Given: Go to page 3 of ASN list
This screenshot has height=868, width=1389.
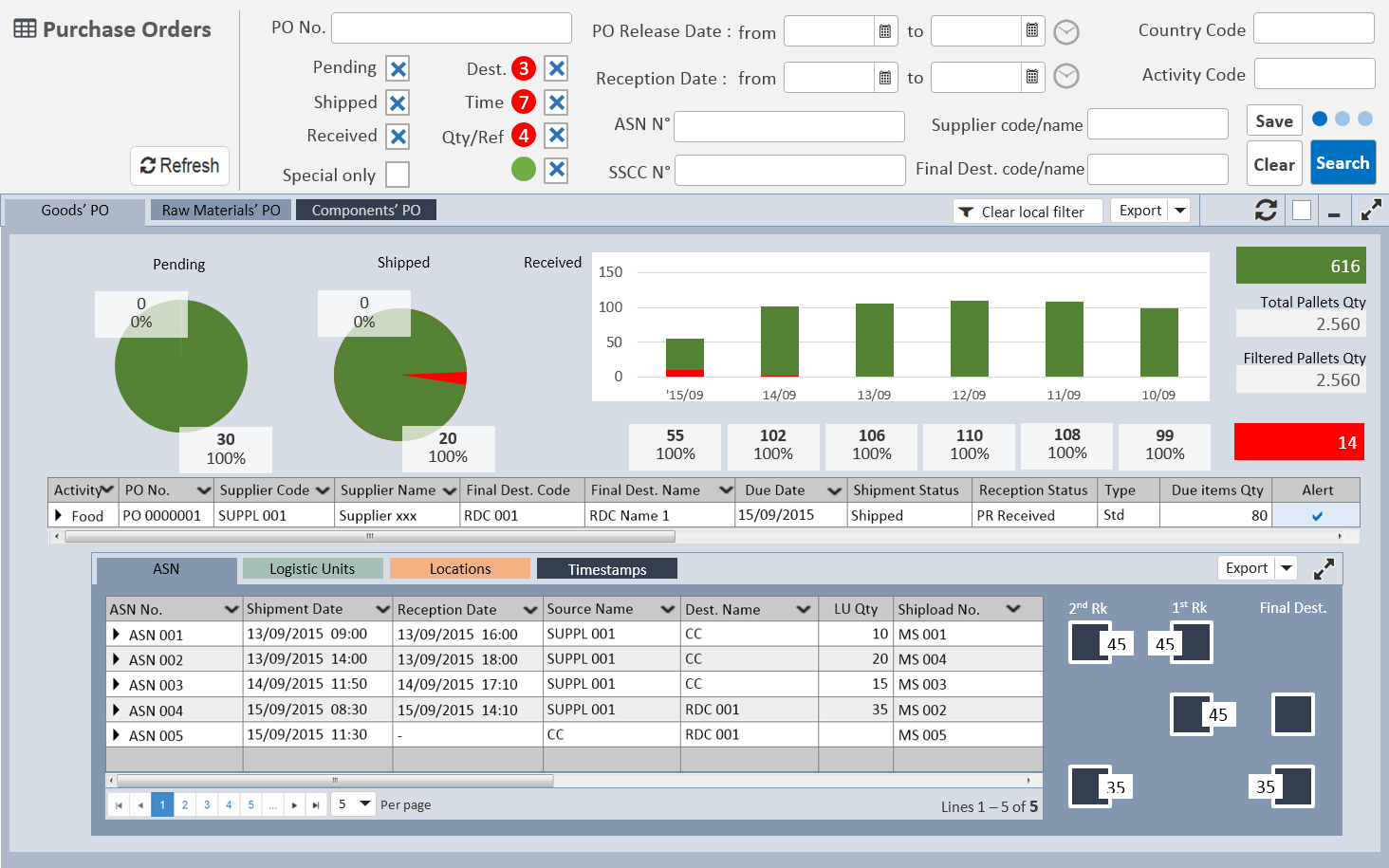Looking at the screenshot, I should pyautogui.click(x=207, y=804).
